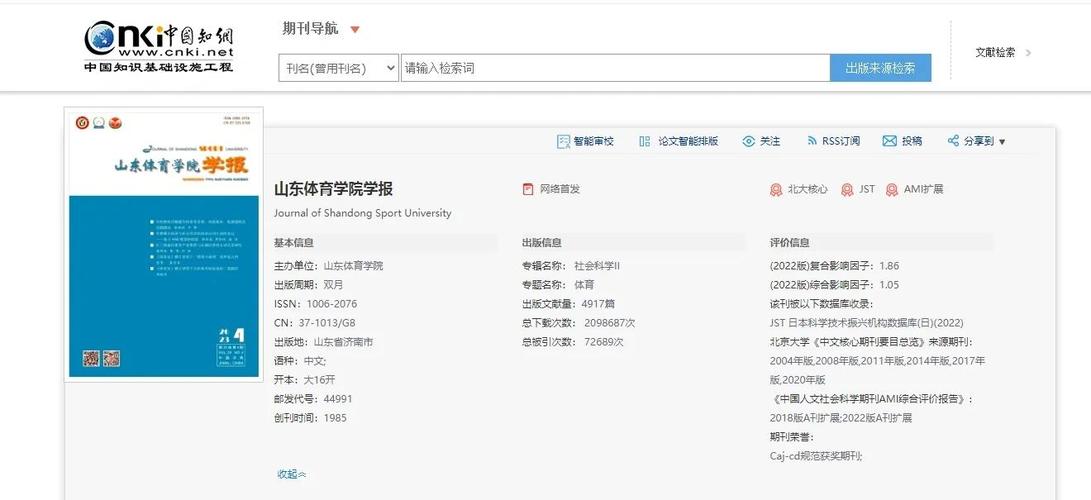Click Caj-cd规范获奖期刊 text

(816, 456)
